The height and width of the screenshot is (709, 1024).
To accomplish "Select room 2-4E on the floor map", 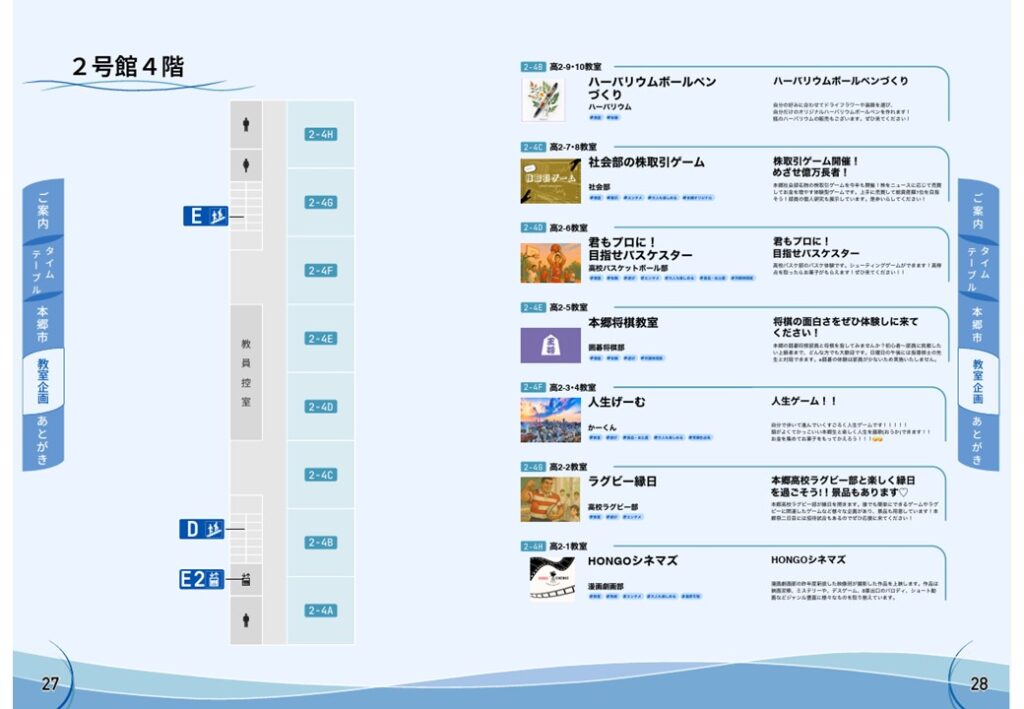I will tap(320, 339).
